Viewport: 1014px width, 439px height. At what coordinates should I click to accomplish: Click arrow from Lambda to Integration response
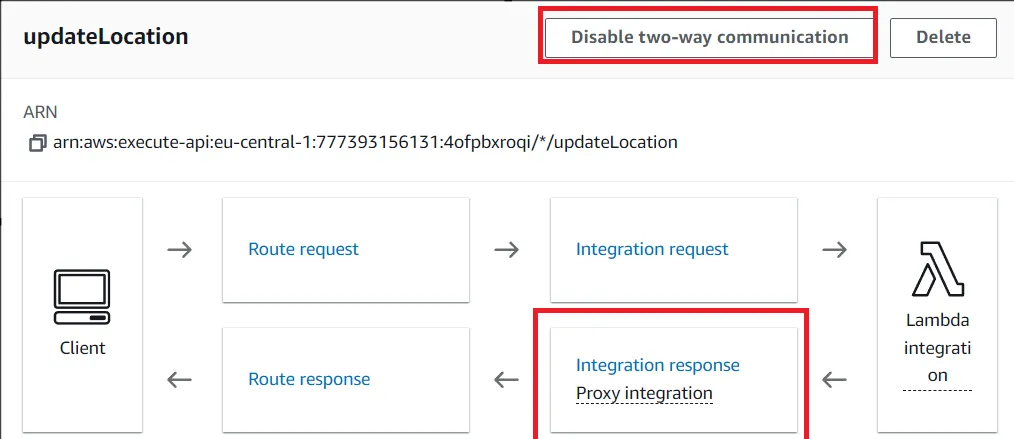834,379
